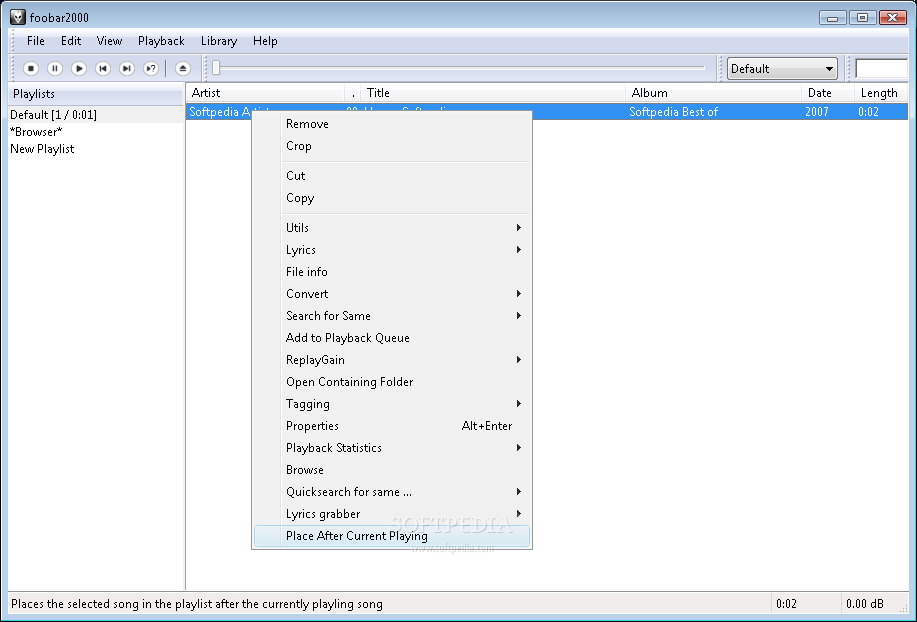Minimize the foobar2000 window
917x622 pixels.
[832, 18]
